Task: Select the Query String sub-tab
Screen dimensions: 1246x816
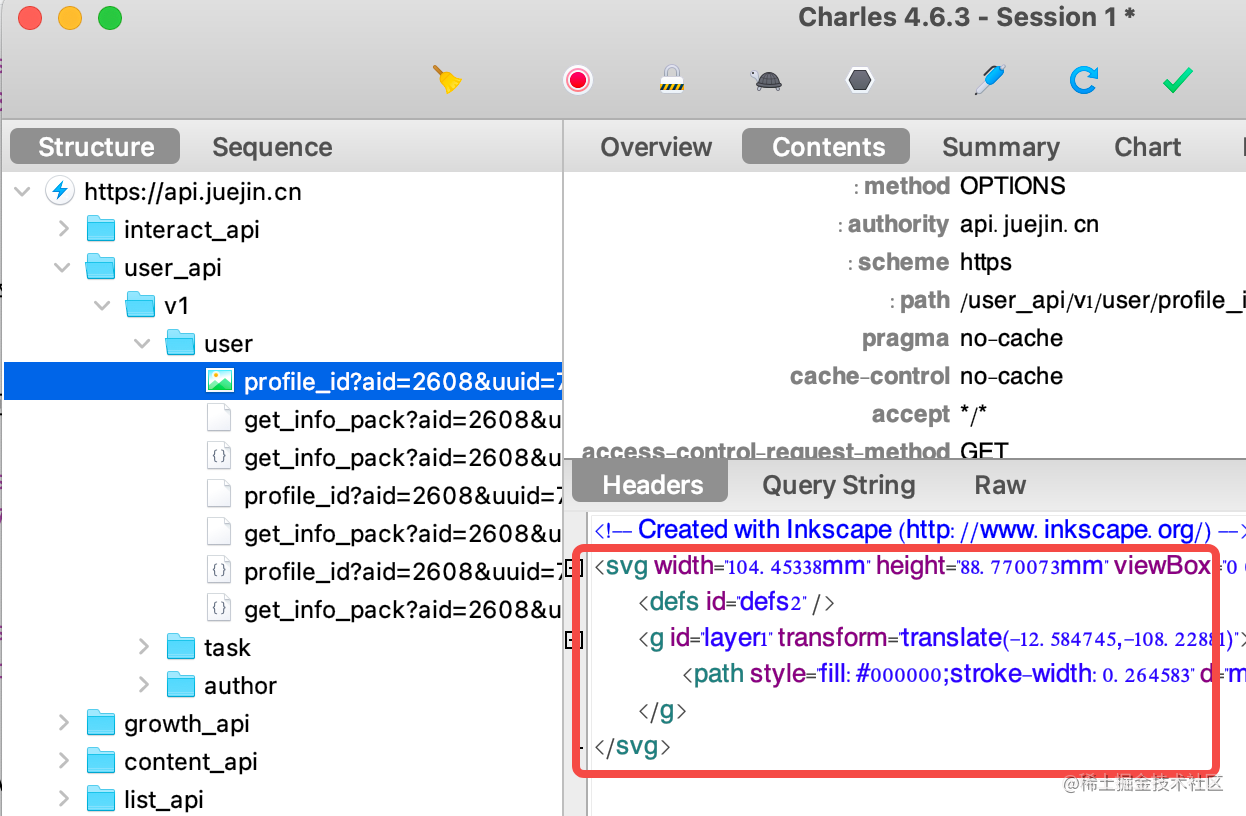Action: coord(839,485)
